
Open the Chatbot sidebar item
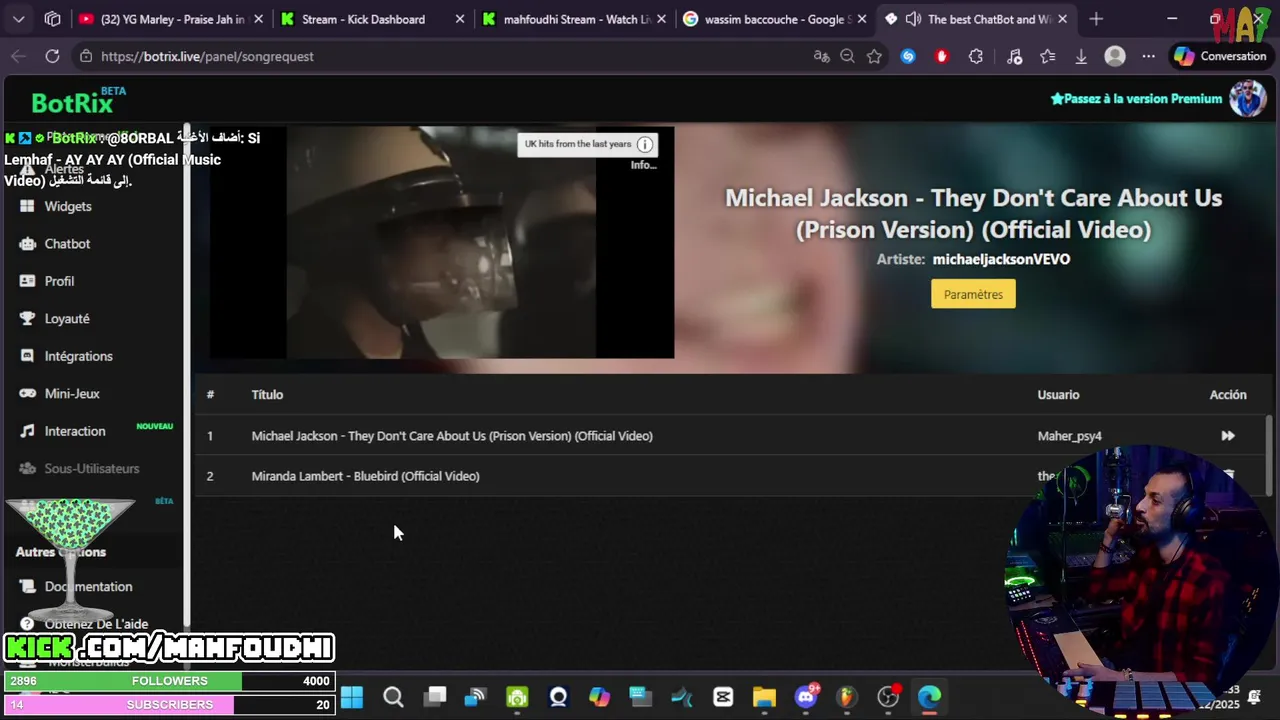[x=67, y=244]
